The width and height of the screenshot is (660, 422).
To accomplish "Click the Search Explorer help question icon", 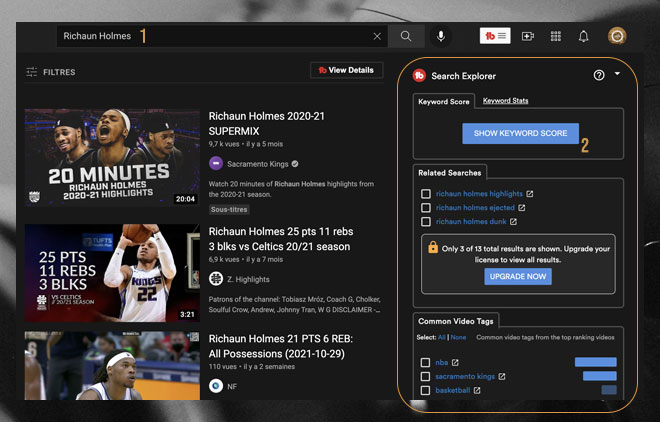I will pos(599,75).
